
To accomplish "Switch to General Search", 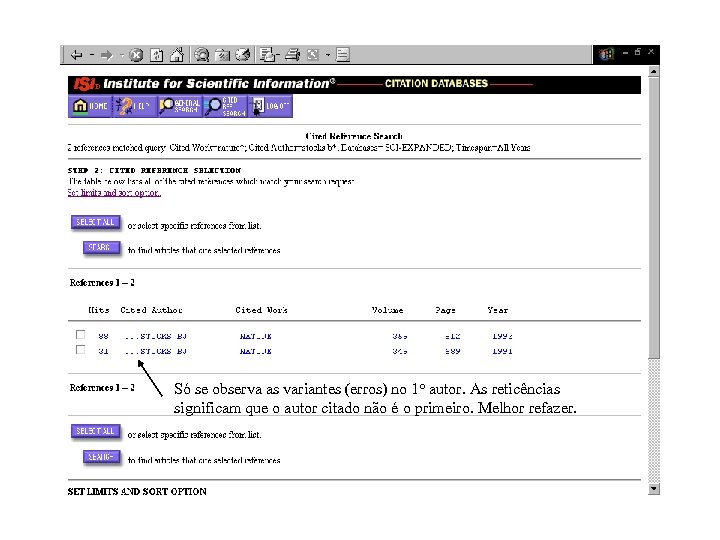I will 180,106.
